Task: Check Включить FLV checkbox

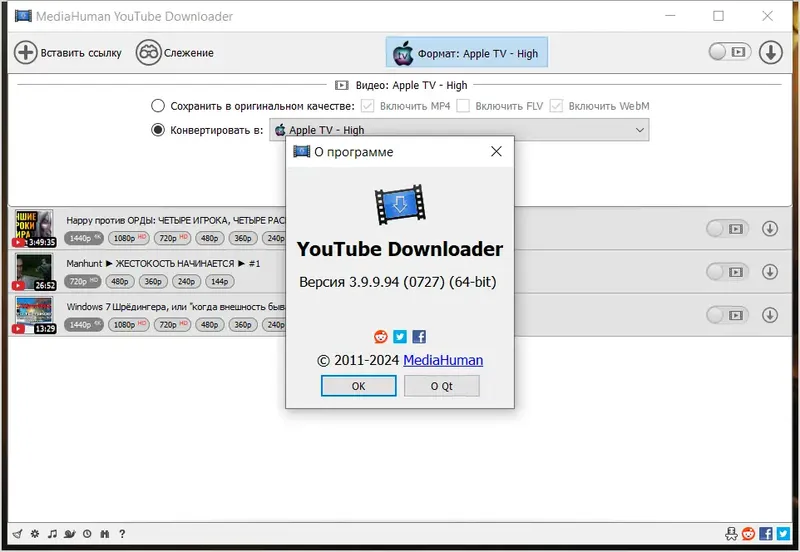Action: coord(463,106)
